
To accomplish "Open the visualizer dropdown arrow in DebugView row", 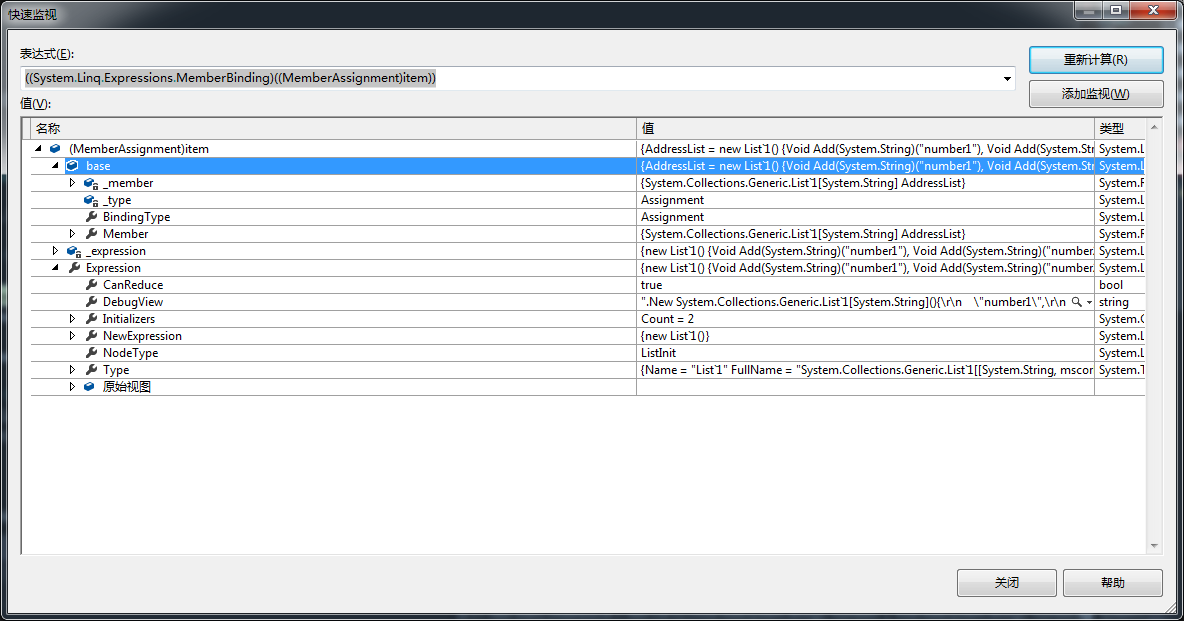I will (1089, 302).
